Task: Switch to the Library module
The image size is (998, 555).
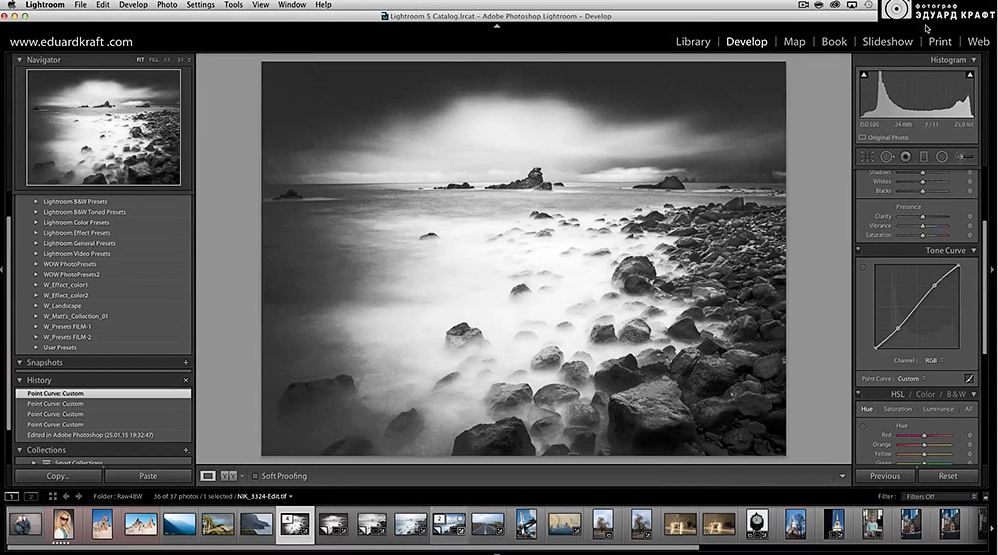Action: pos(692,42)
